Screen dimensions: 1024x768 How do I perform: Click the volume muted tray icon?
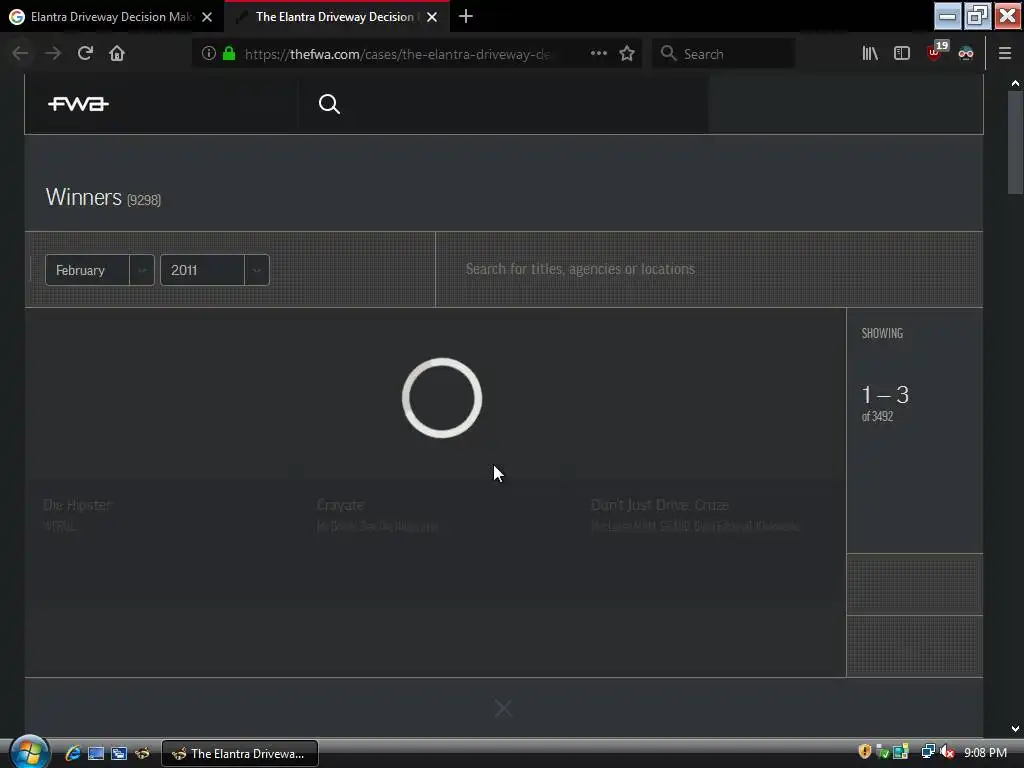pos(948,752)
